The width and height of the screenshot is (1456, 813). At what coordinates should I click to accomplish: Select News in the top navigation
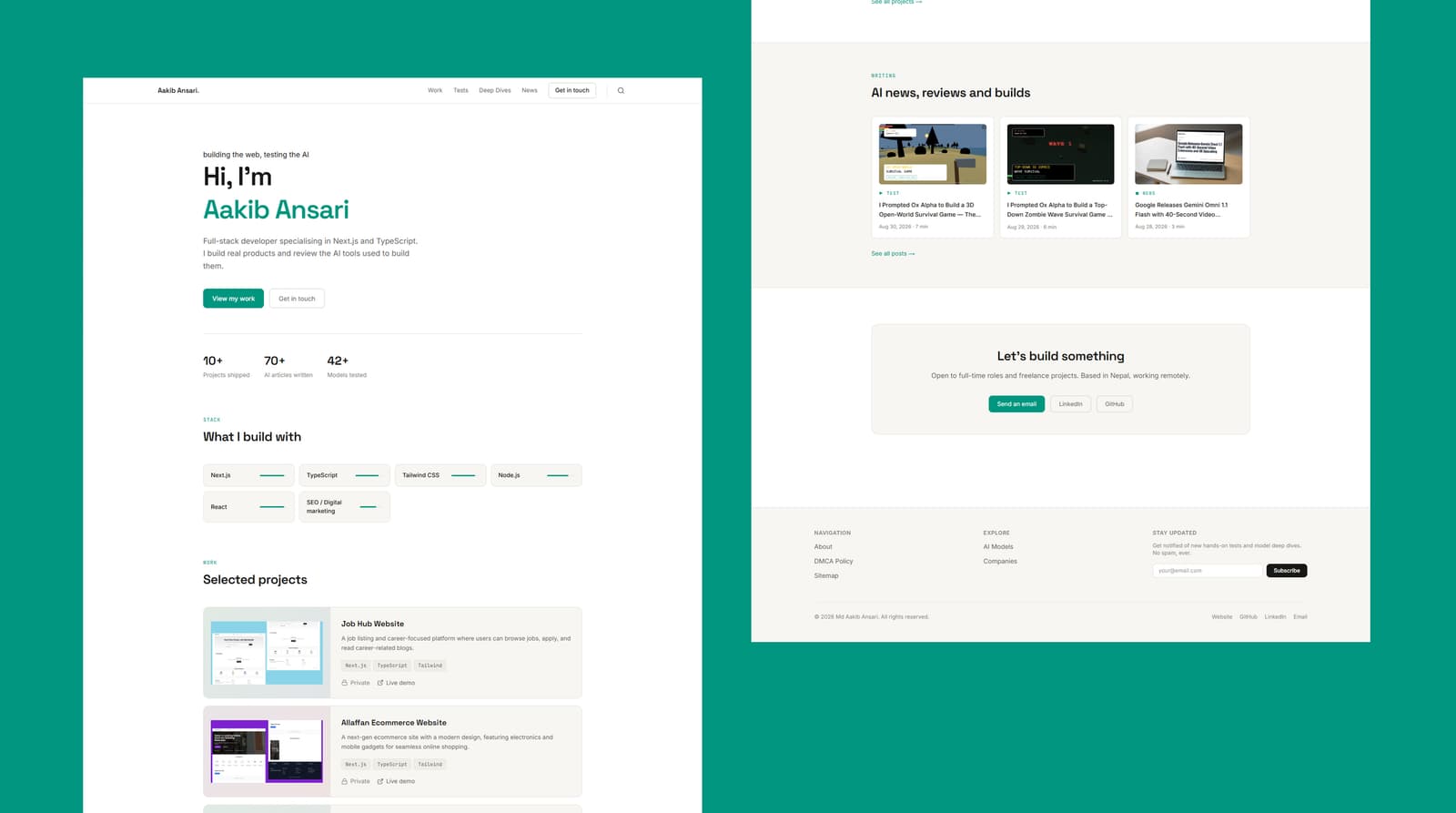pyautogui.click(x=530, y=90)
